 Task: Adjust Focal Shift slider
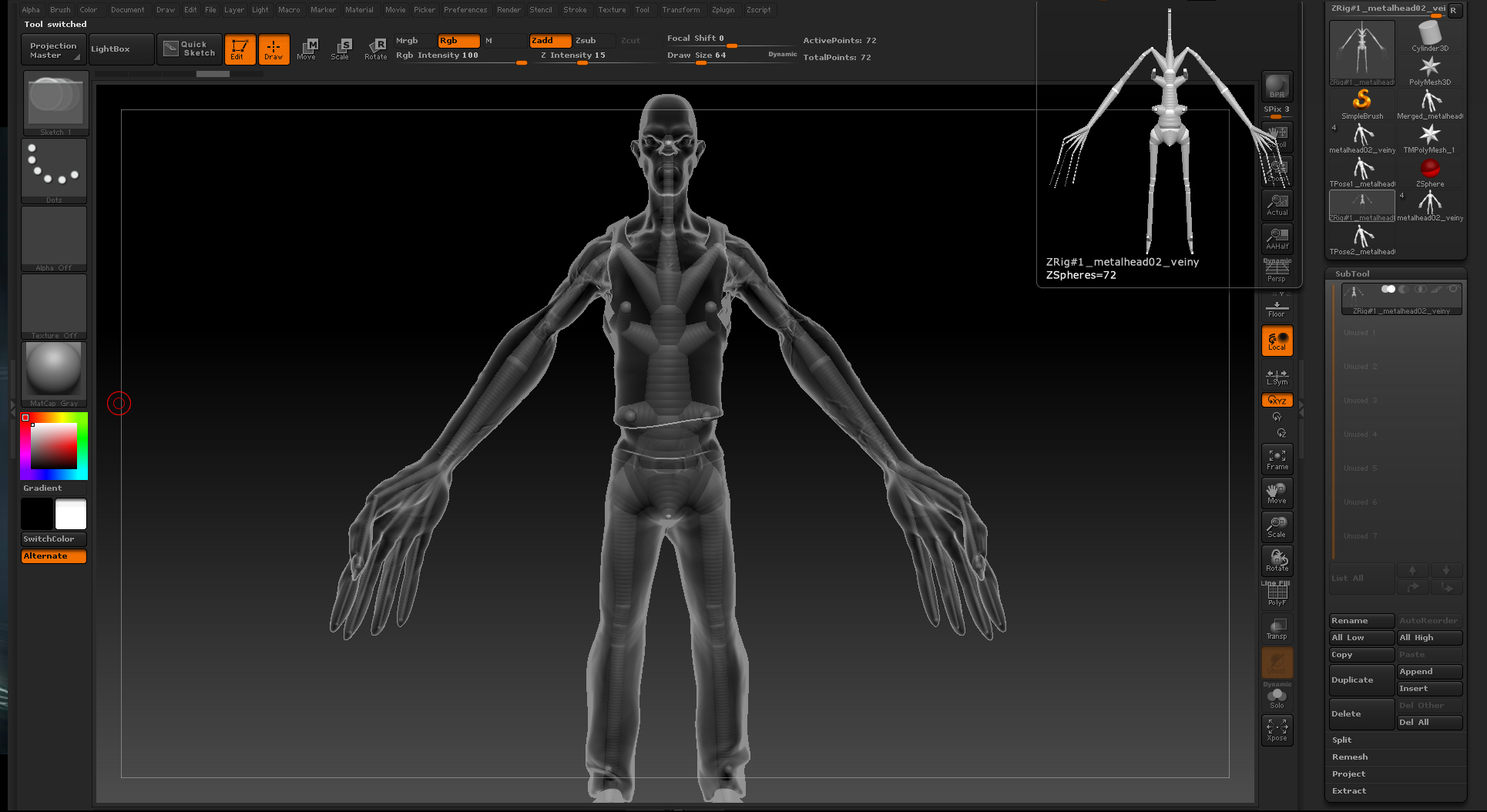(x=731, y=40)
